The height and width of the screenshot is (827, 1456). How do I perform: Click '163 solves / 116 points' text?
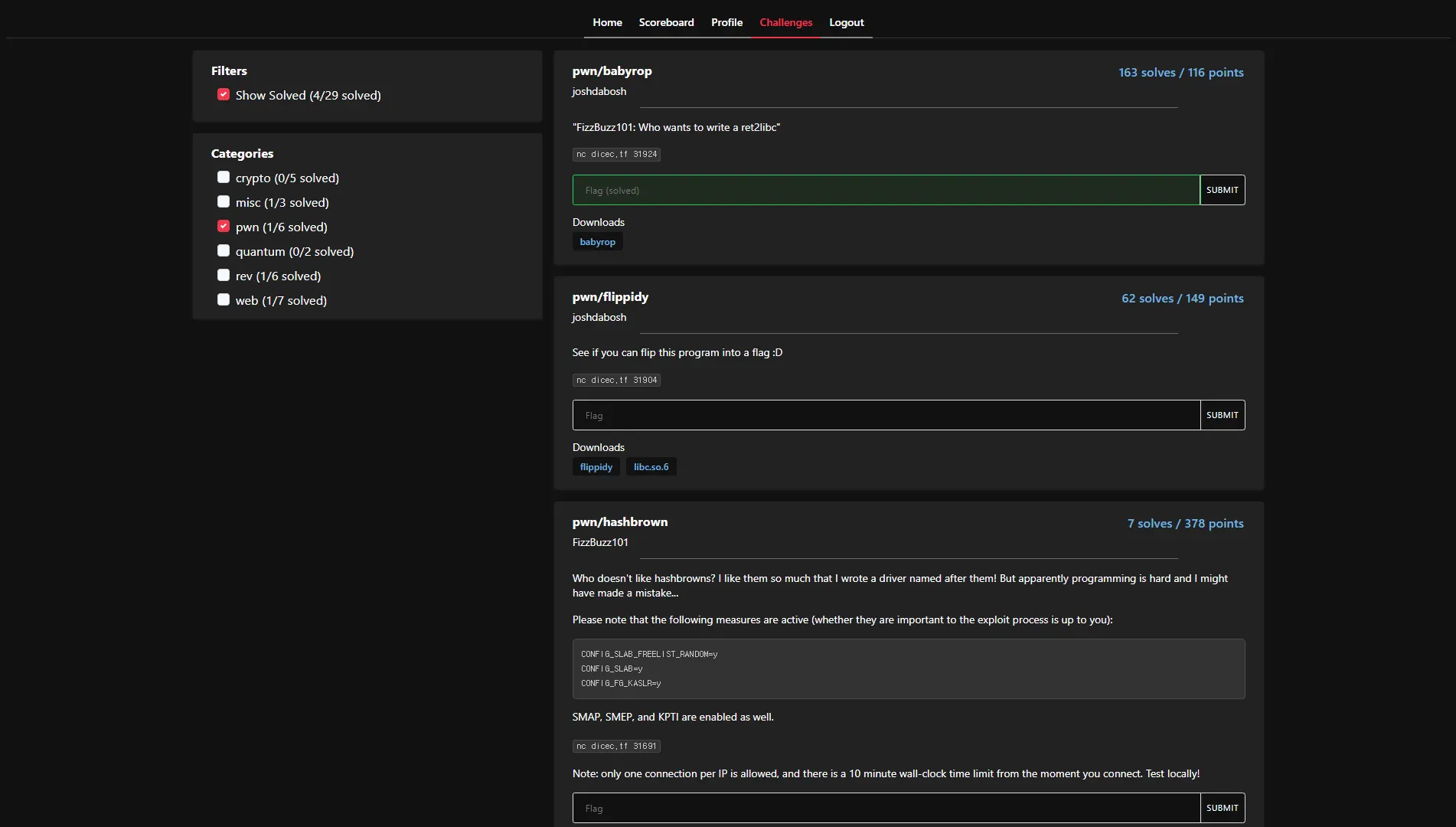1180,72
